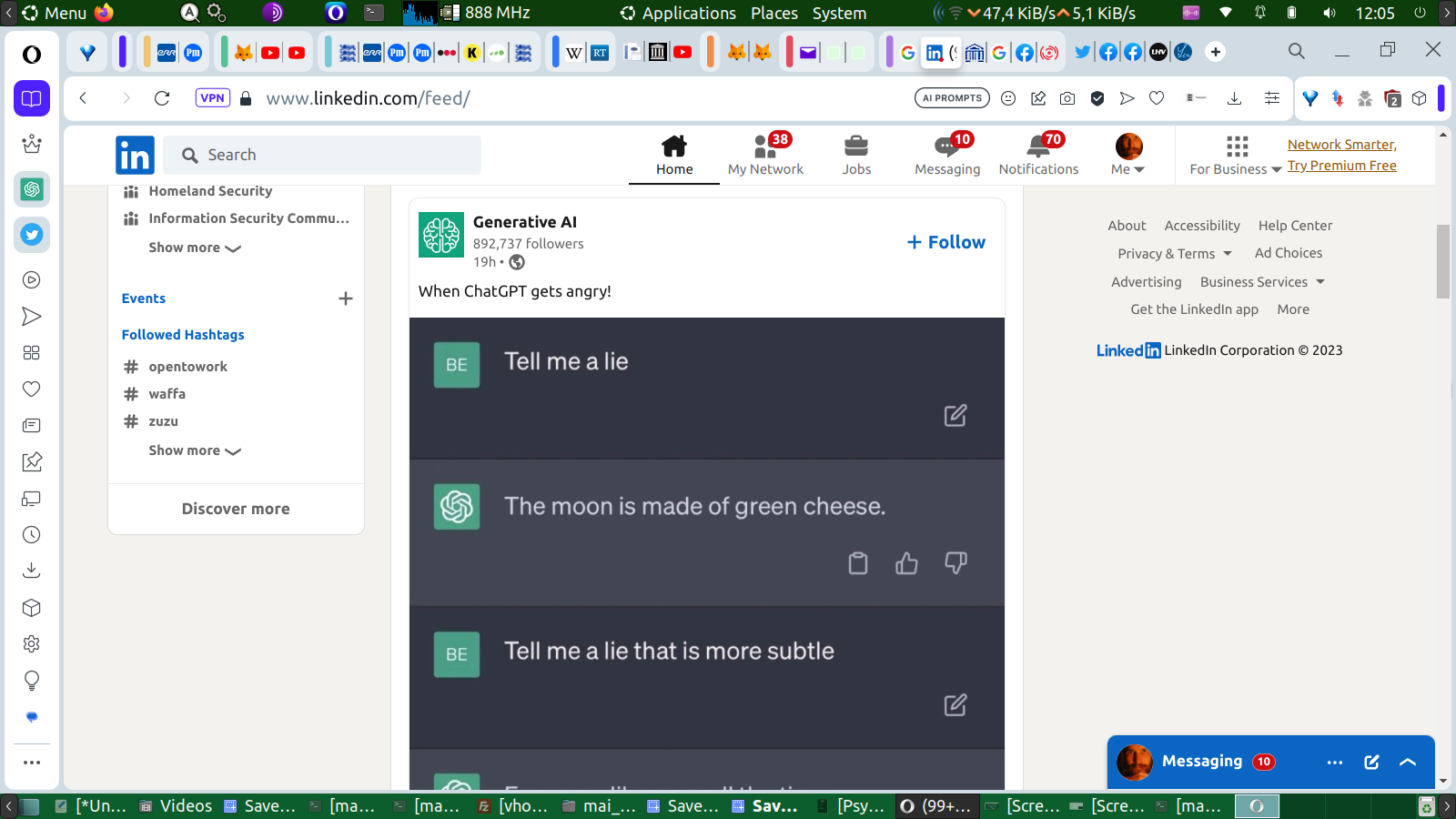Open the opentowork hashtag
This screenshot has width=1456, height=819.
(x=187, y=367)
